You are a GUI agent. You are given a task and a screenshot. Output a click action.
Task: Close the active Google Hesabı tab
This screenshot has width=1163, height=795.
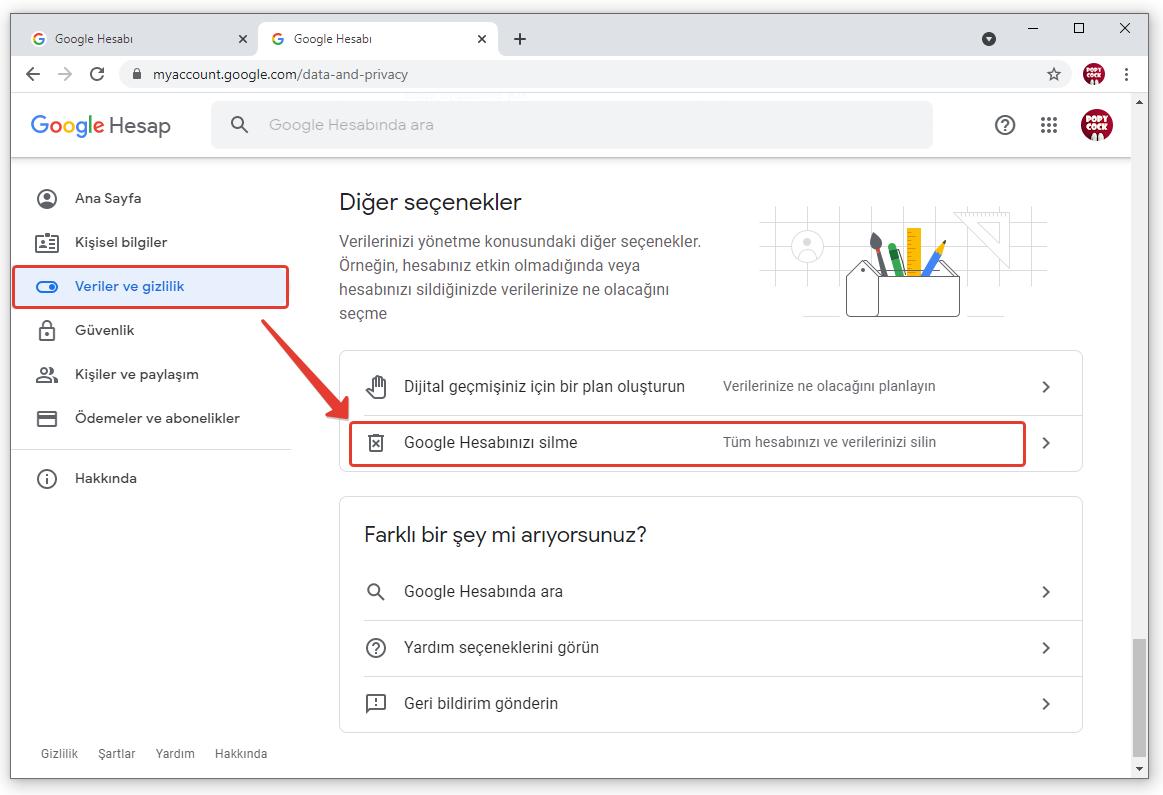tap(481, 39)
